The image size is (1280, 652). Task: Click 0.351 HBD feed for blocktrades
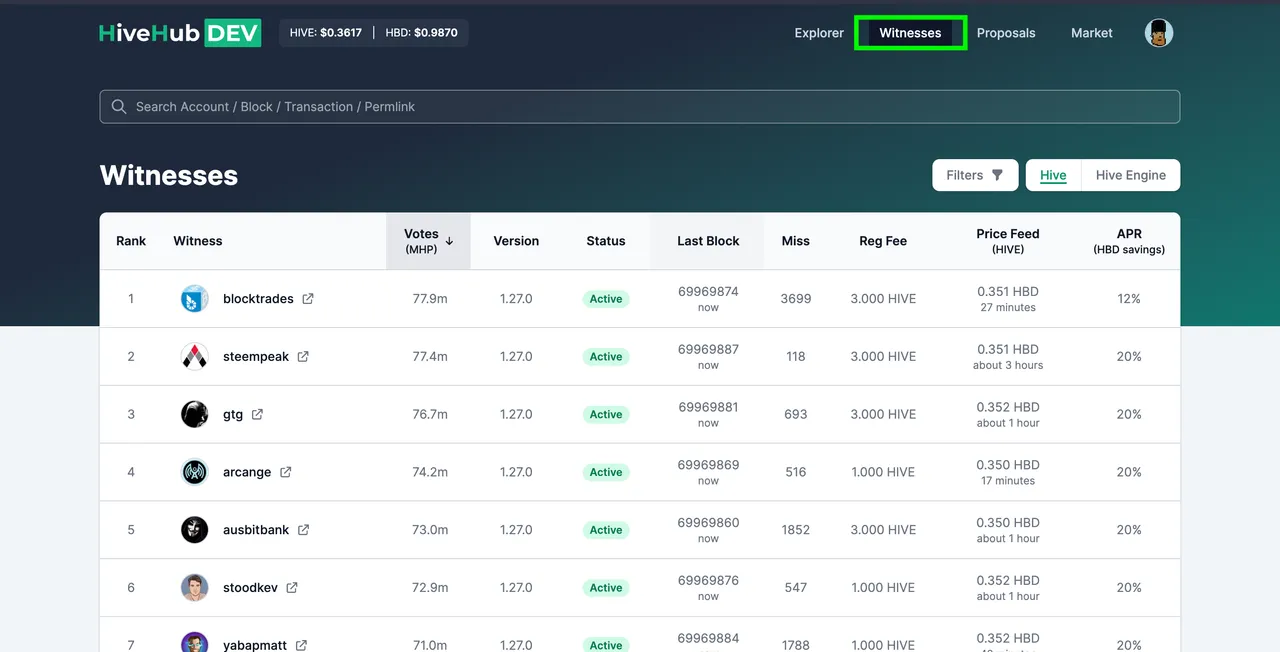click(1008, 292)
